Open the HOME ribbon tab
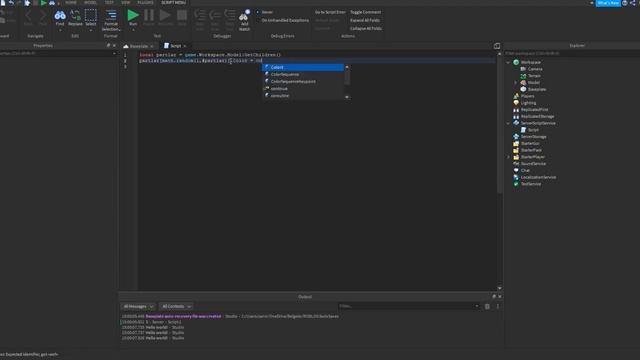This screenshot has width=640, height=360. (71, 2)
